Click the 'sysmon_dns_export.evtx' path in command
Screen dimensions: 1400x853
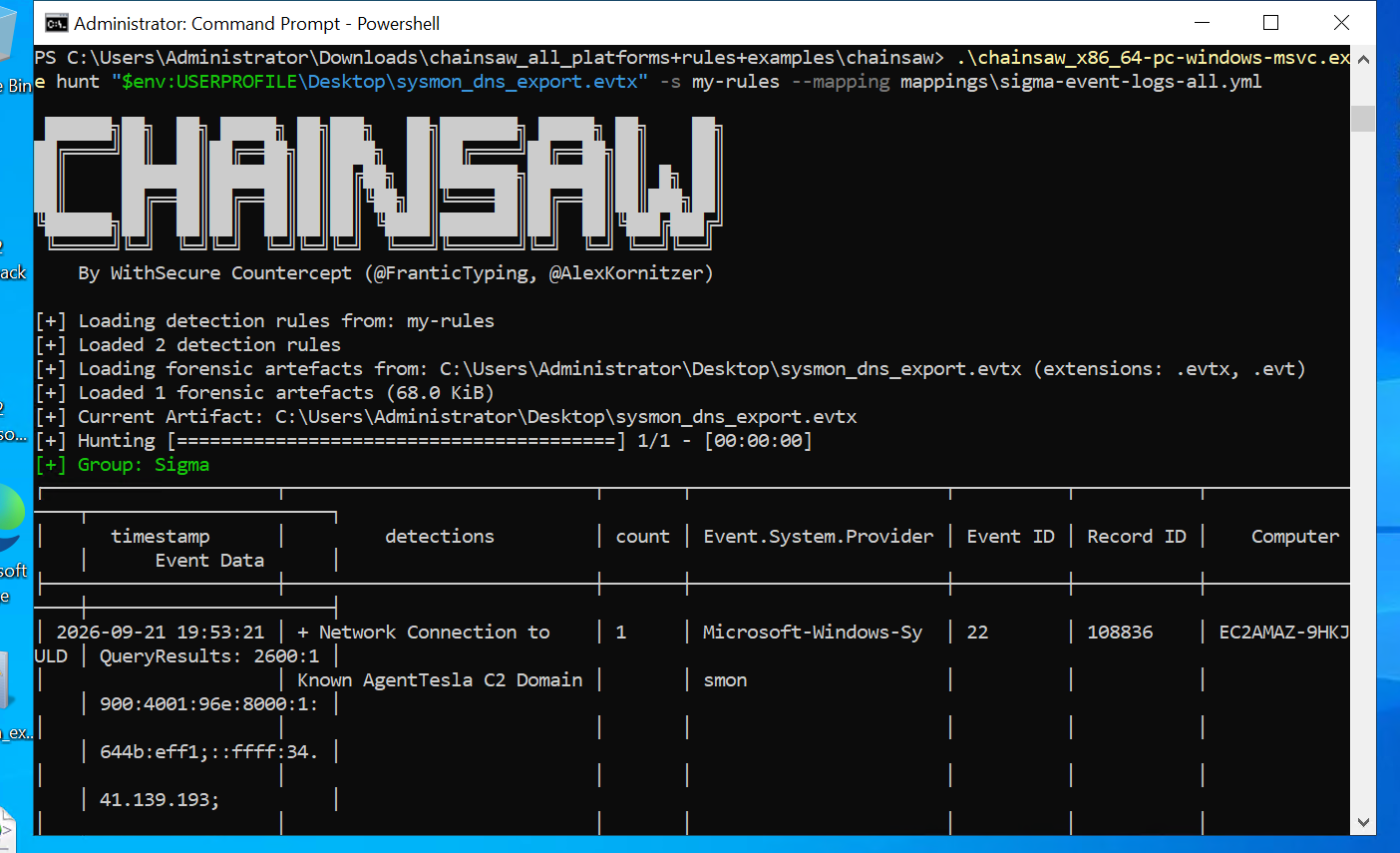click(518, 81)
